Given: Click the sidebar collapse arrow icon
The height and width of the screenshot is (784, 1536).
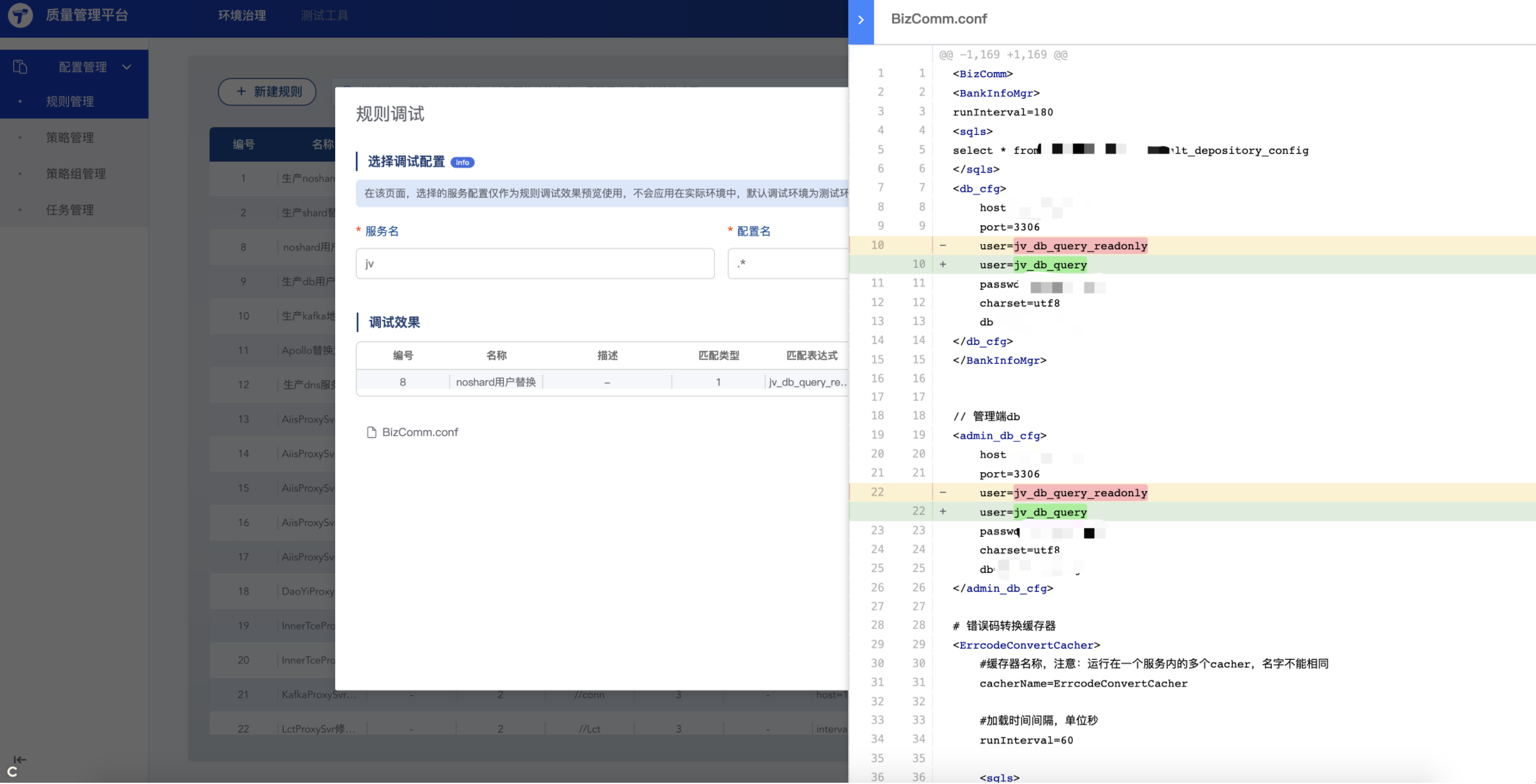Looking at the screenshot, I should (x=19, y=760).
